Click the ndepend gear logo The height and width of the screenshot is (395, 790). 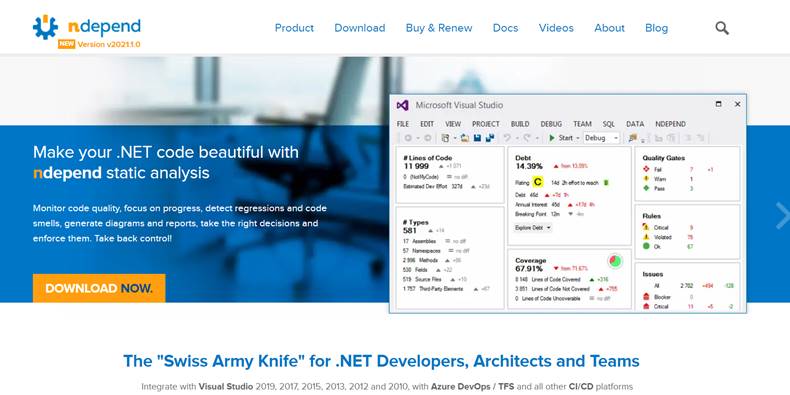click(x=45, y=27)
